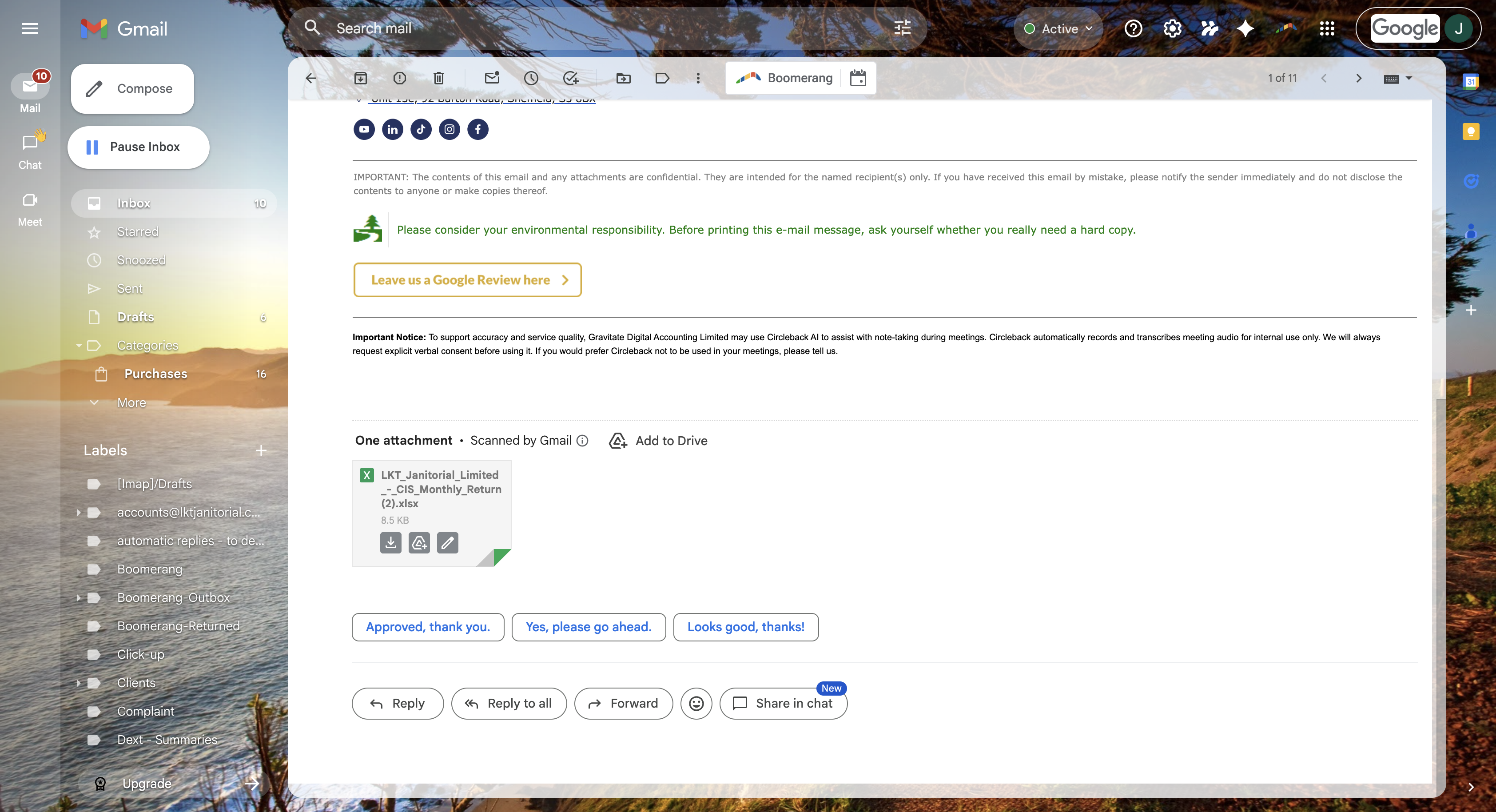Send smart reply 'Approved, thank you.'
1496x812 pixels.
coord(427,627)
